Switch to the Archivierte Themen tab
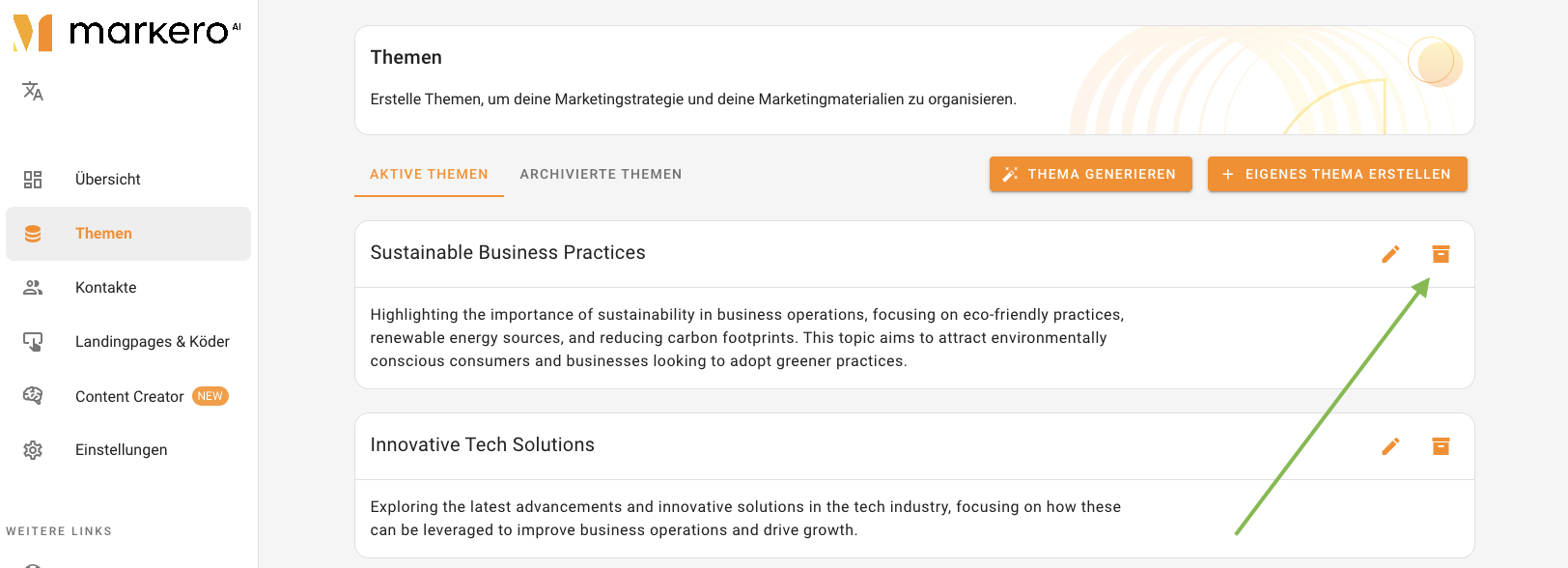The height and width of the screenshot is (568, 1568). tap(601, 175)
